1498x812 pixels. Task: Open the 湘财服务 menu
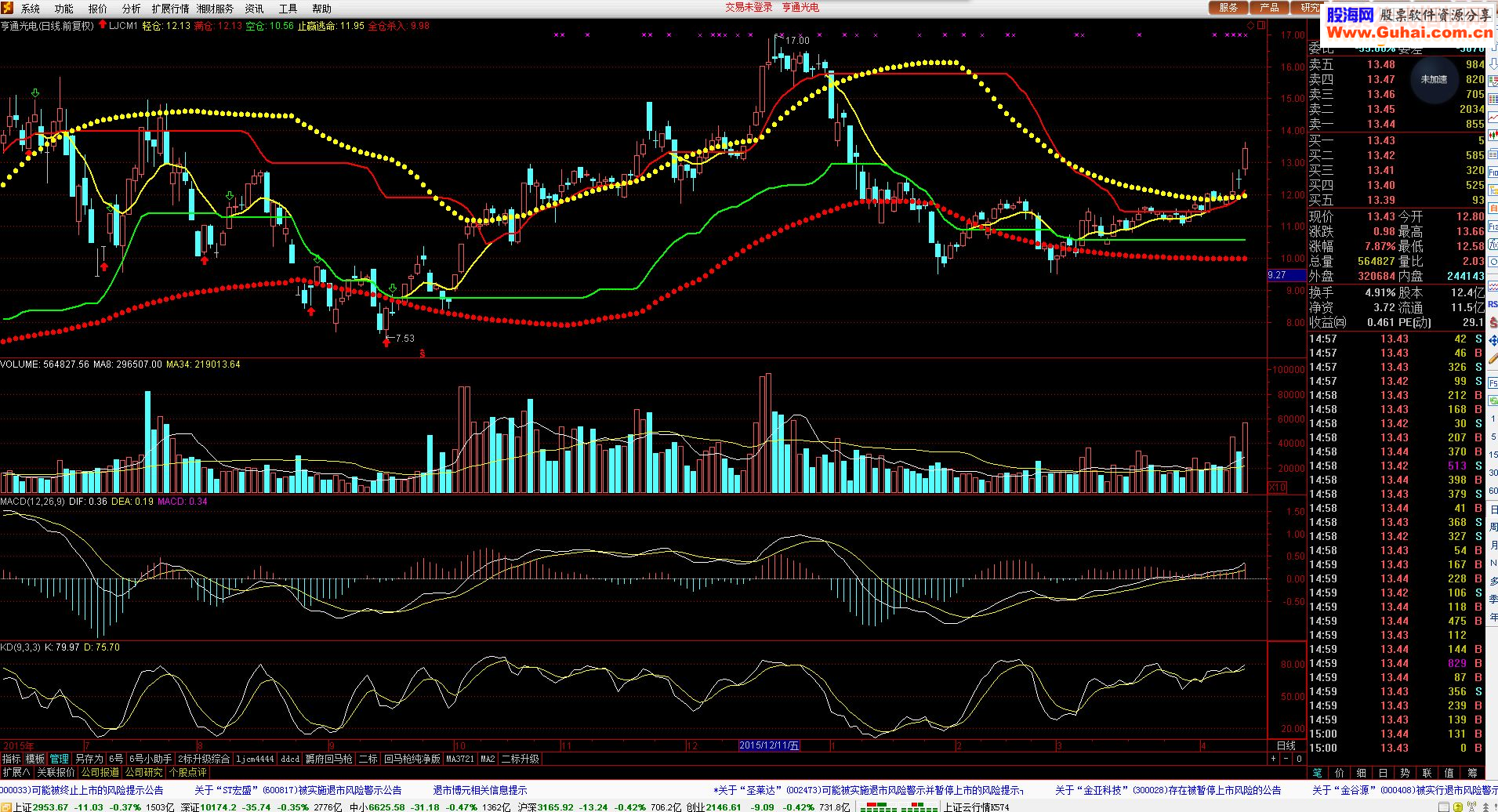point(215,9)
